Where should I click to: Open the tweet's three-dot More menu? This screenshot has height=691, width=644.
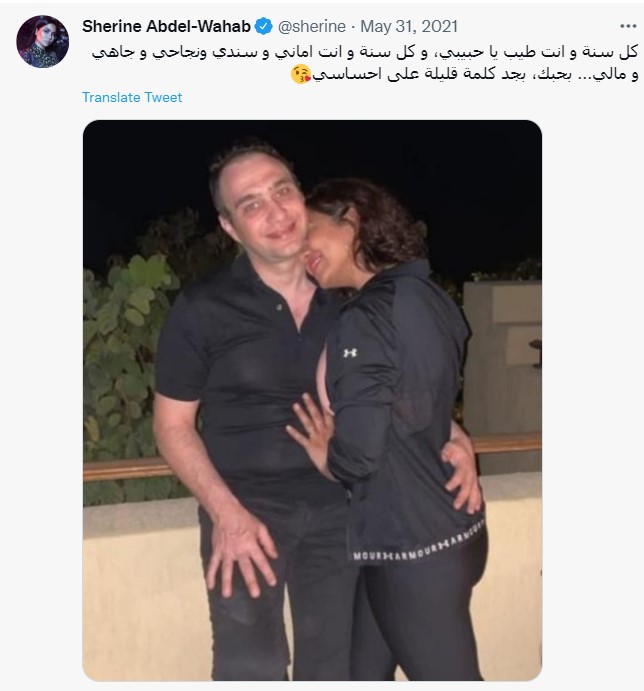point(628,26)
